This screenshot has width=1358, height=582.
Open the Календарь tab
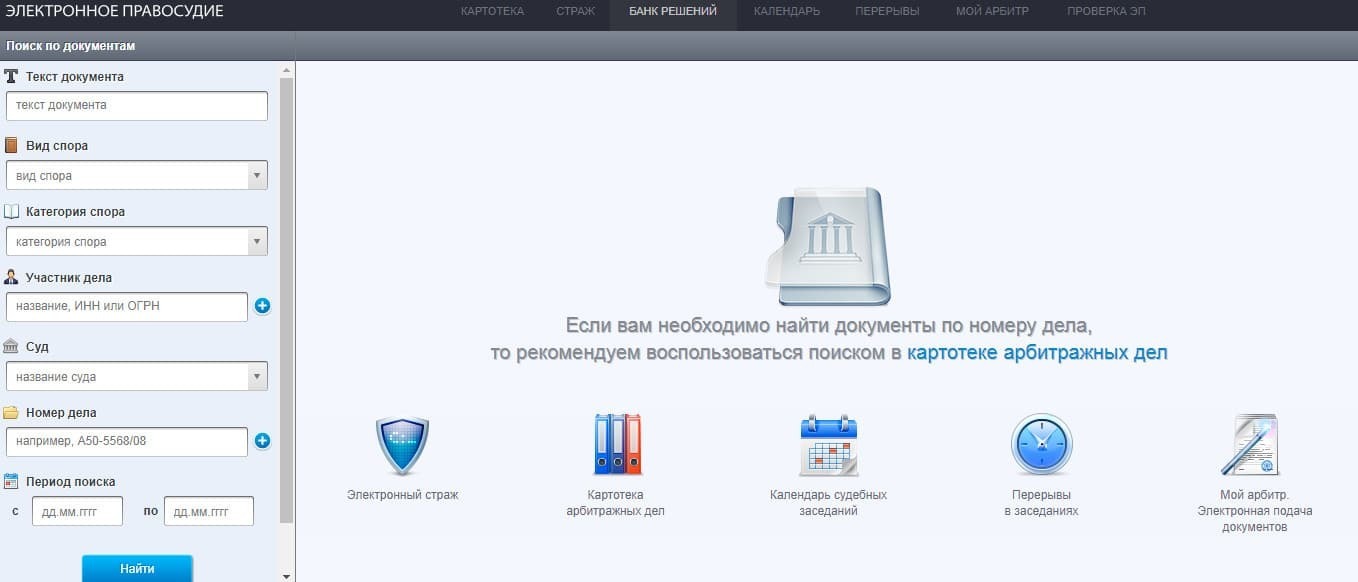[786, 11]
